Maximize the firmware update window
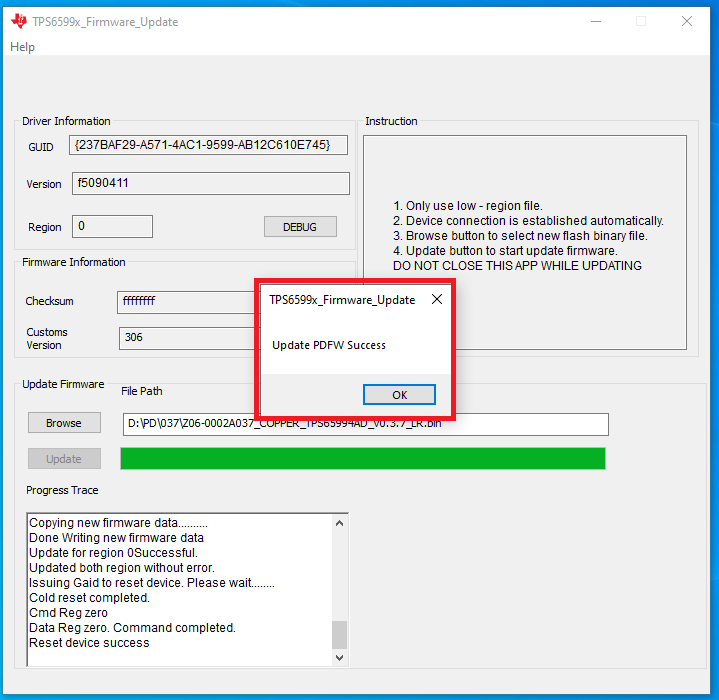This screenshot has height=700, width=719. pos(641,21)
